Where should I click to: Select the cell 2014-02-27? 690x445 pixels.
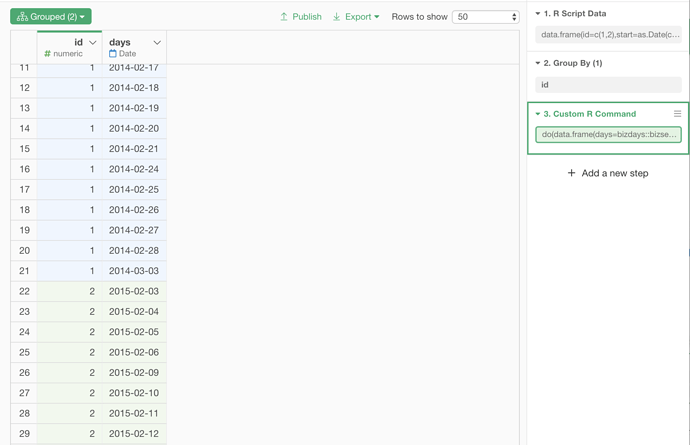point(134,230)
